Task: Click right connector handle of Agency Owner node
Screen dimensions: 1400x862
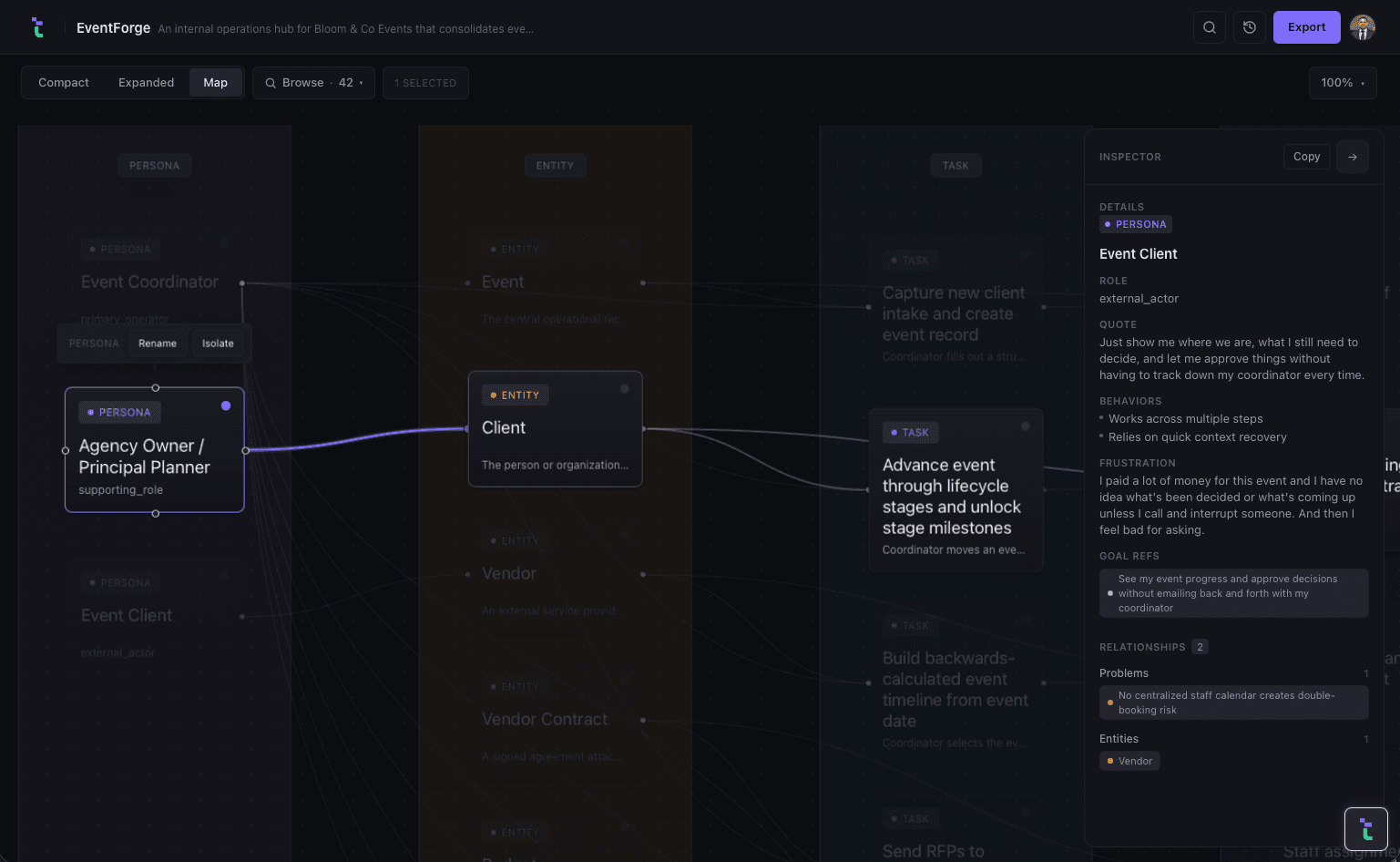Action: pyautogui.click(x=246, y=450)
